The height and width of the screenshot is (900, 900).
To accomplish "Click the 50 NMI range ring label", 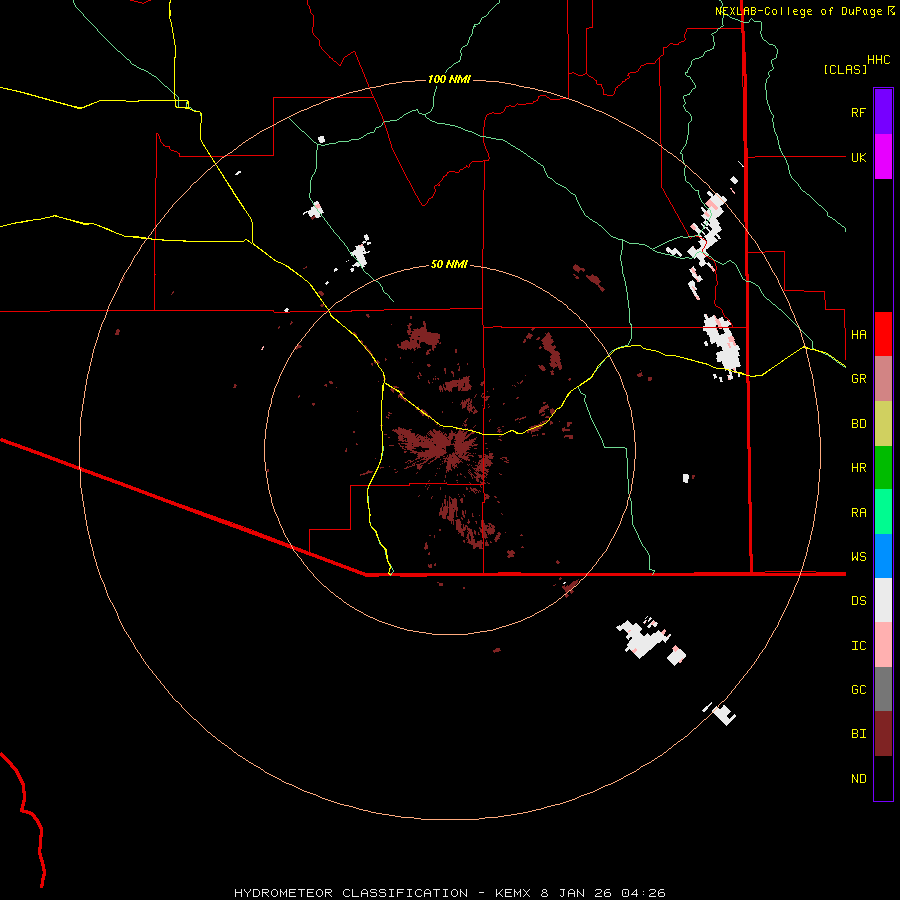I will 449,264.
